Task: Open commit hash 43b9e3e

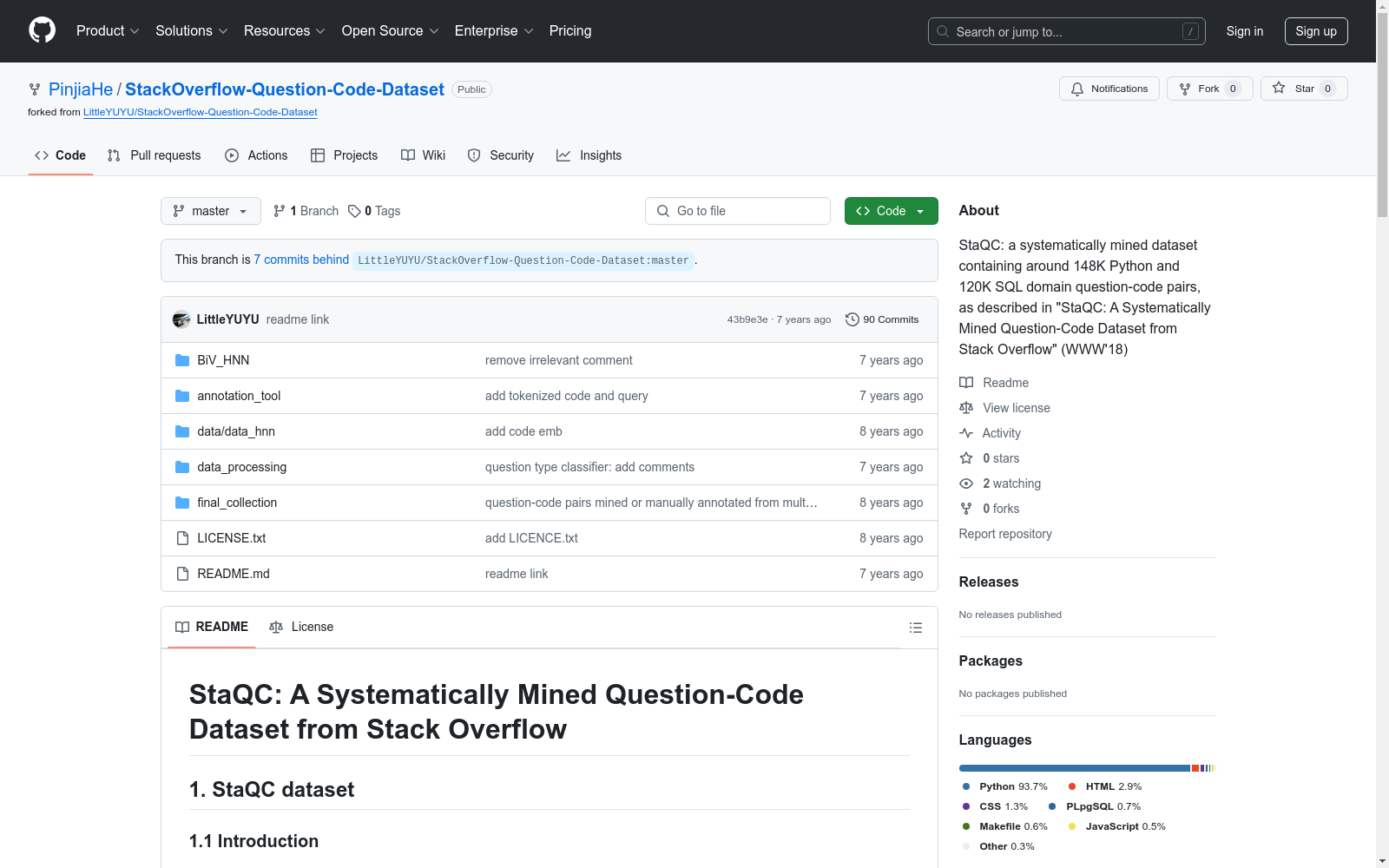Action: click(x=747, y=319)
